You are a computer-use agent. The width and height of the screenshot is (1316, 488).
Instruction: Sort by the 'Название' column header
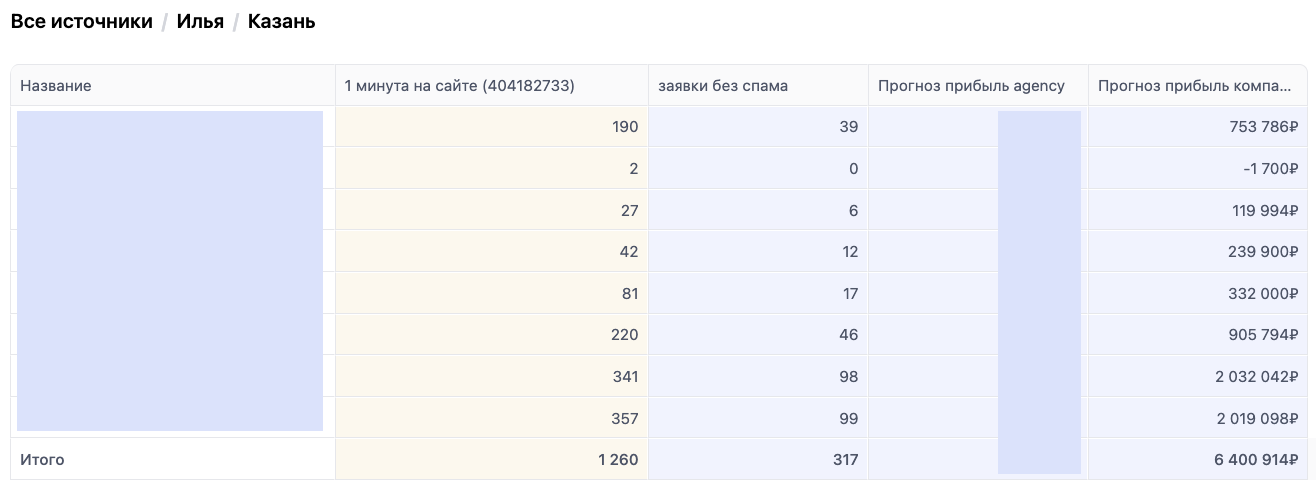tap(56, 86)
